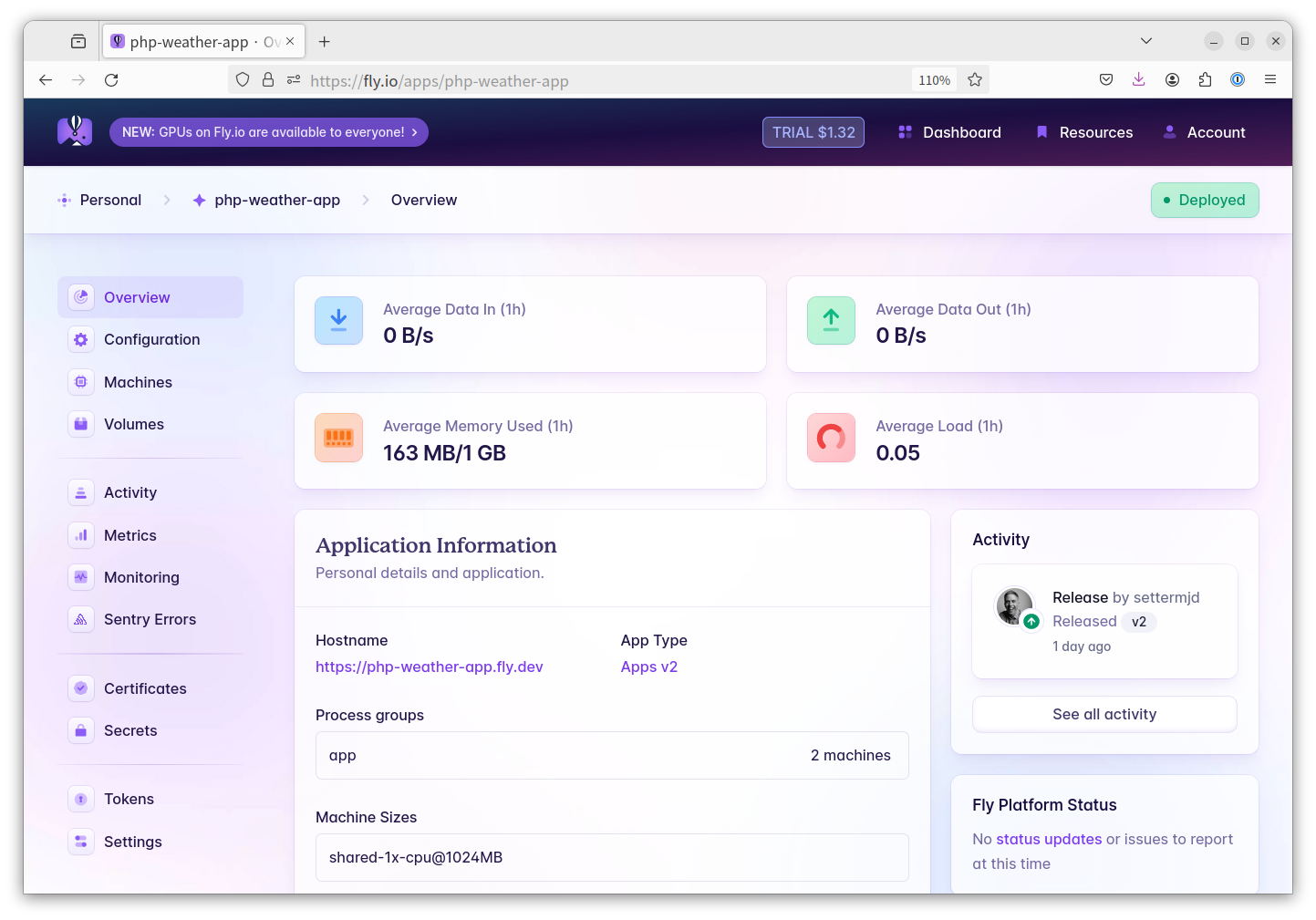The height and width of the screenshot is (920, 1316).
Task: Click the Activity icon in sidebar
Action: (81, 492)
